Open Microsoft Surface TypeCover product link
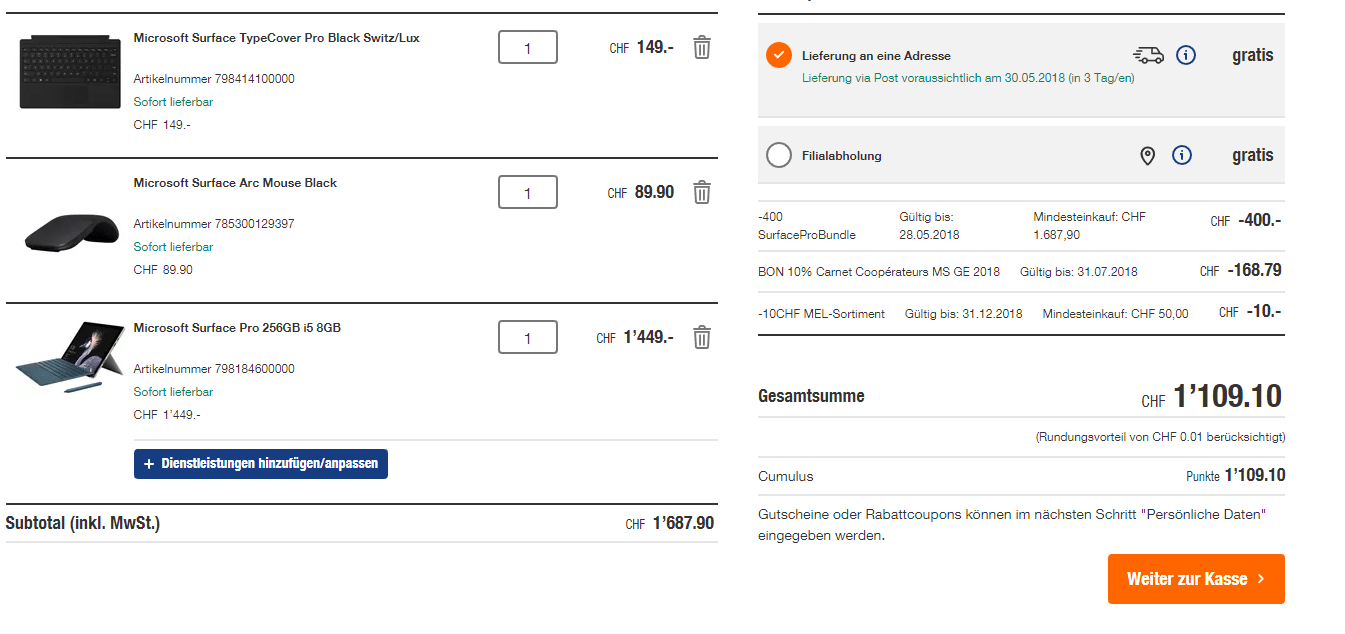Viewport: 1345px width, 634px height. [276, 38]
